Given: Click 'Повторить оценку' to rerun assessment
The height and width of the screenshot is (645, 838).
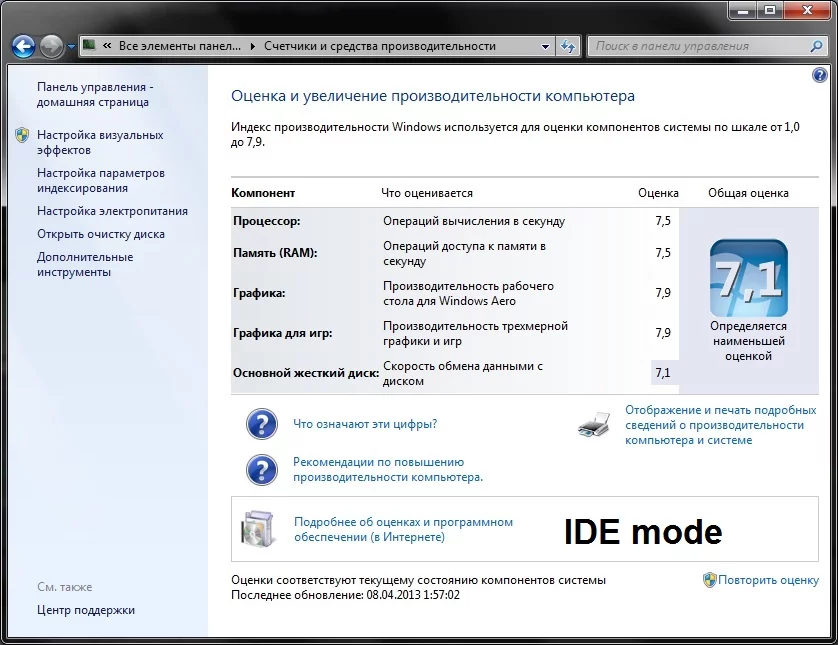Looking at the screenshot, I should [x=768, y=580].
